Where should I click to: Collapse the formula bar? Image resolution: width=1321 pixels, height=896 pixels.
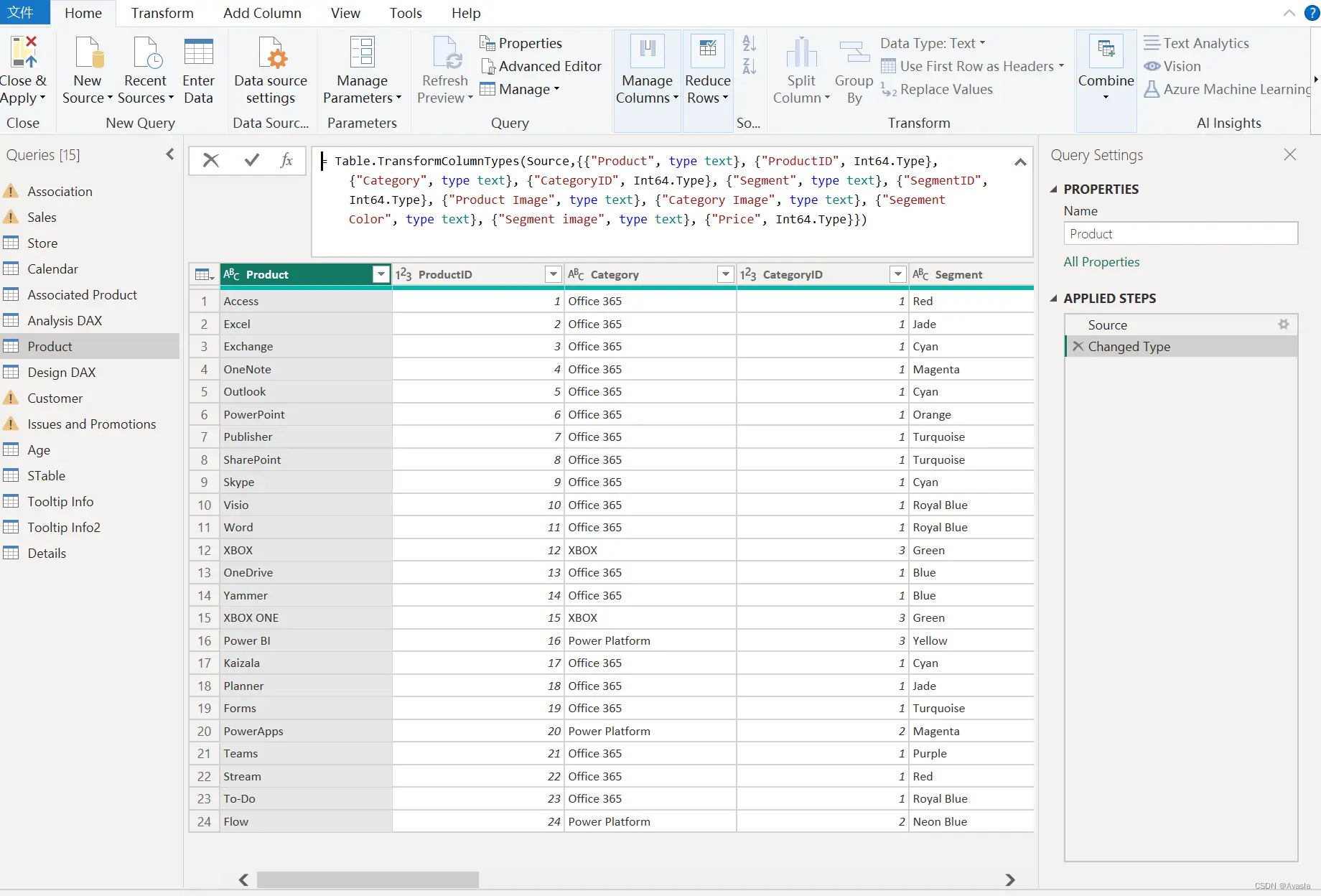1020,162
